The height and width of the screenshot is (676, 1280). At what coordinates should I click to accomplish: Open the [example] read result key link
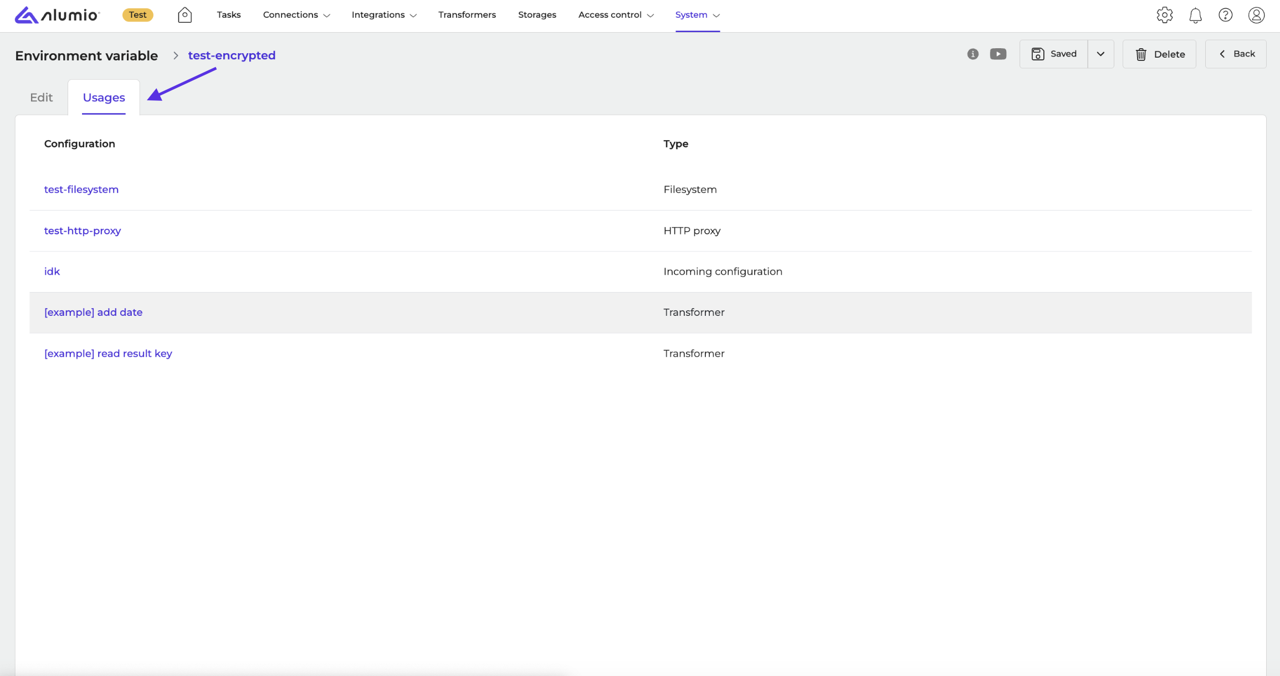pyautogui.click(x=108, y=353)
